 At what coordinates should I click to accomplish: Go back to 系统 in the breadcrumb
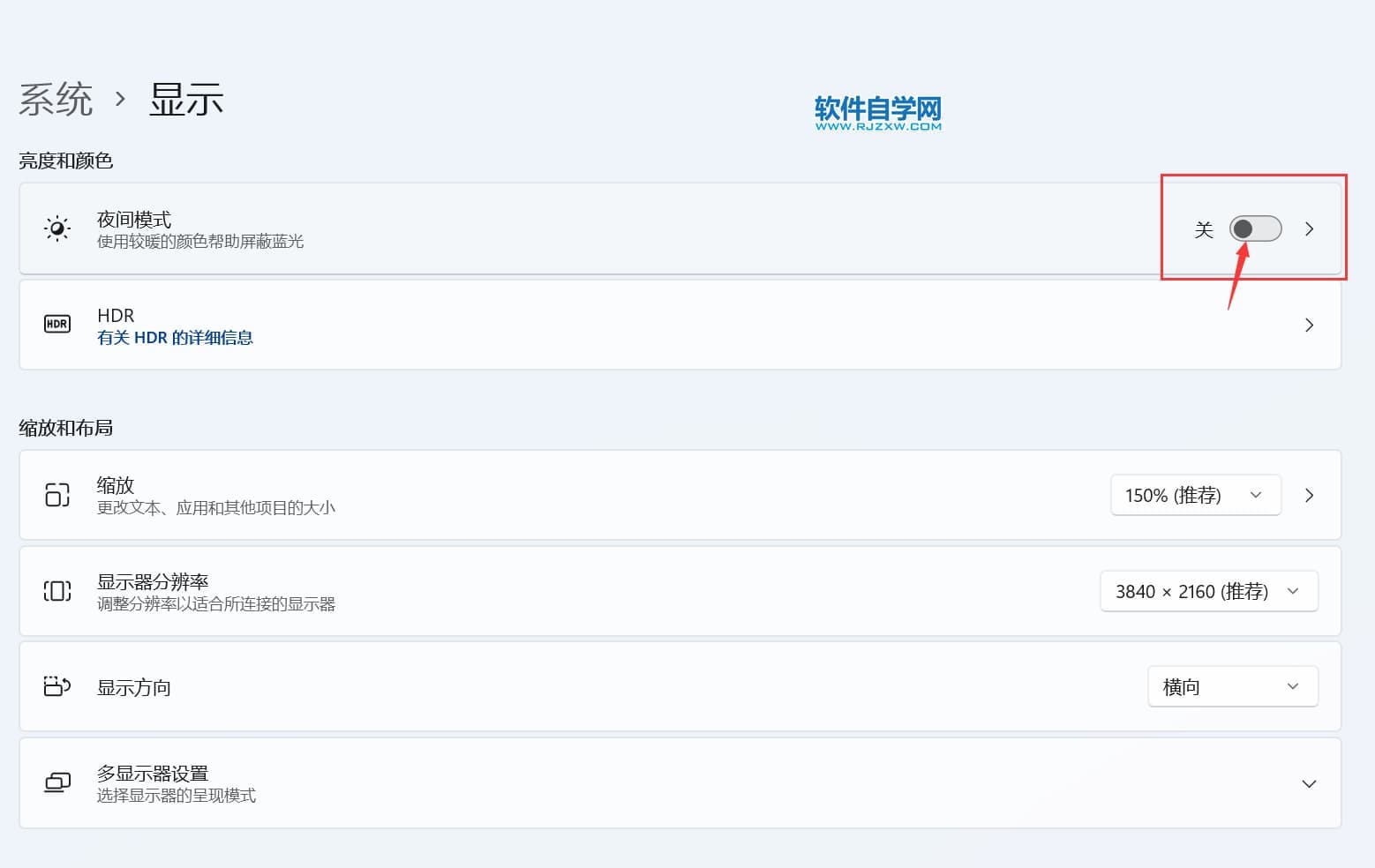pyautogui.click(x=56, y=99)
